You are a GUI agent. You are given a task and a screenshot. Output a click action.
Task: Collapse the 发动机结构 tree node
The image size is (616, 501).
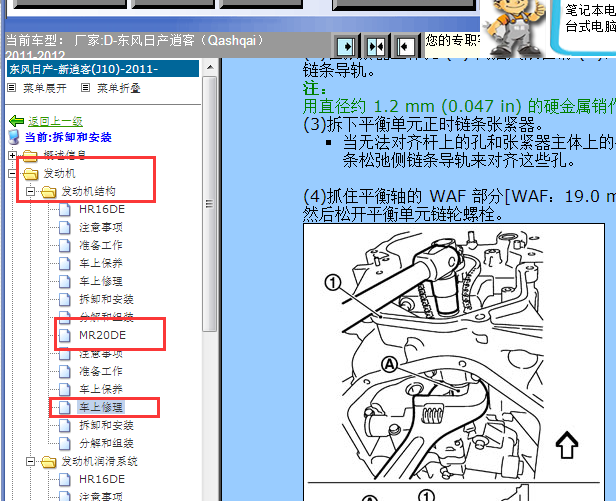[30, 191]
